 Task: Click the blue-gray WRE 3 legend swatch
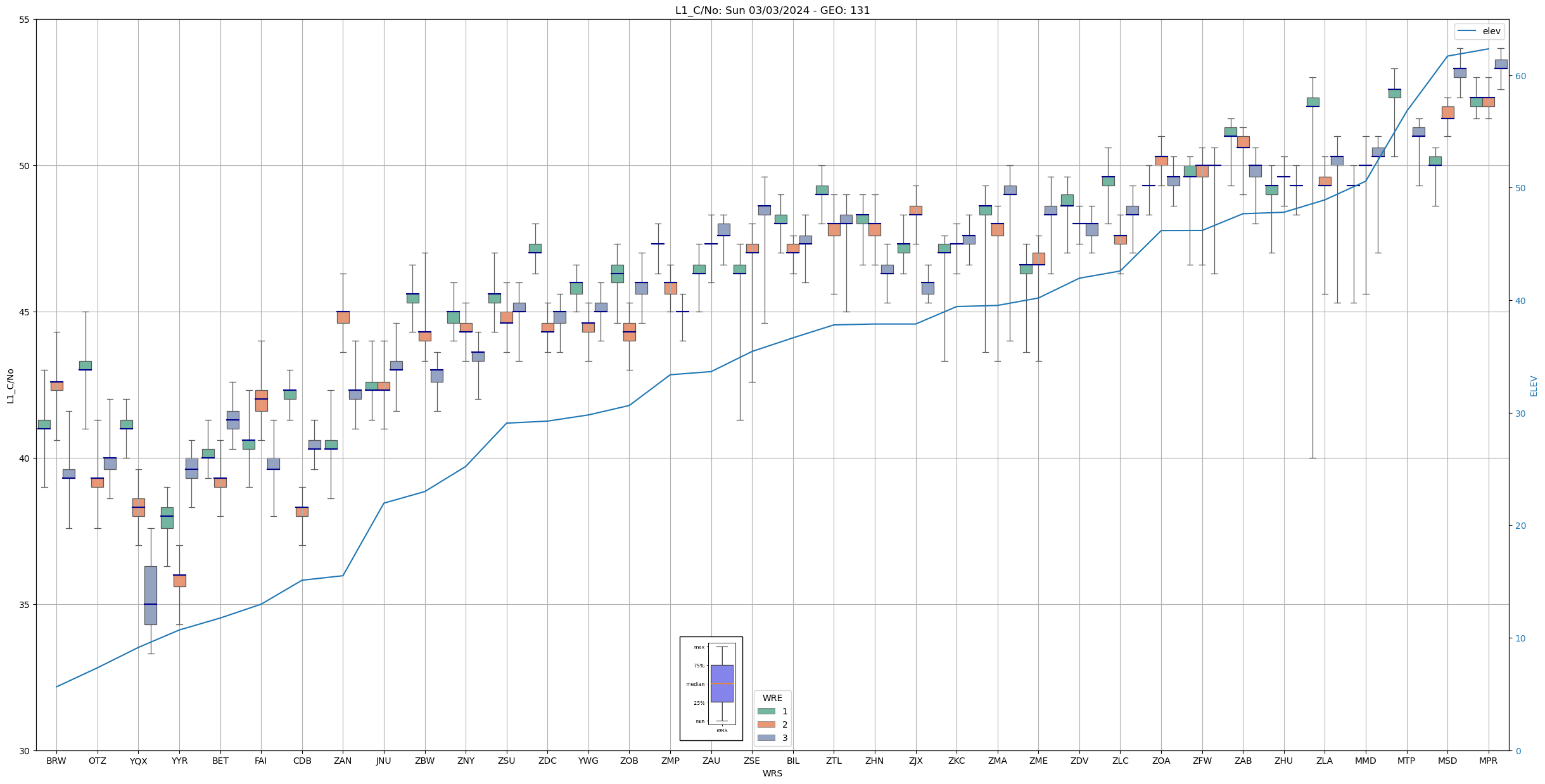(766, 738)
